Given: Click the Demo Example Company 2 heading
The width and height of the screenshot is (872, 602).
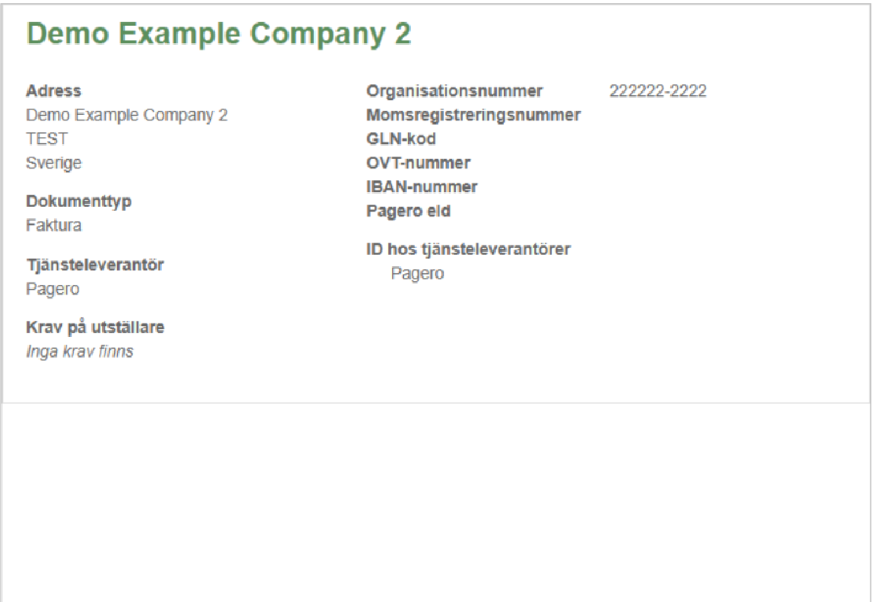Looking at the screenshot, I should (x=218, y=34).
